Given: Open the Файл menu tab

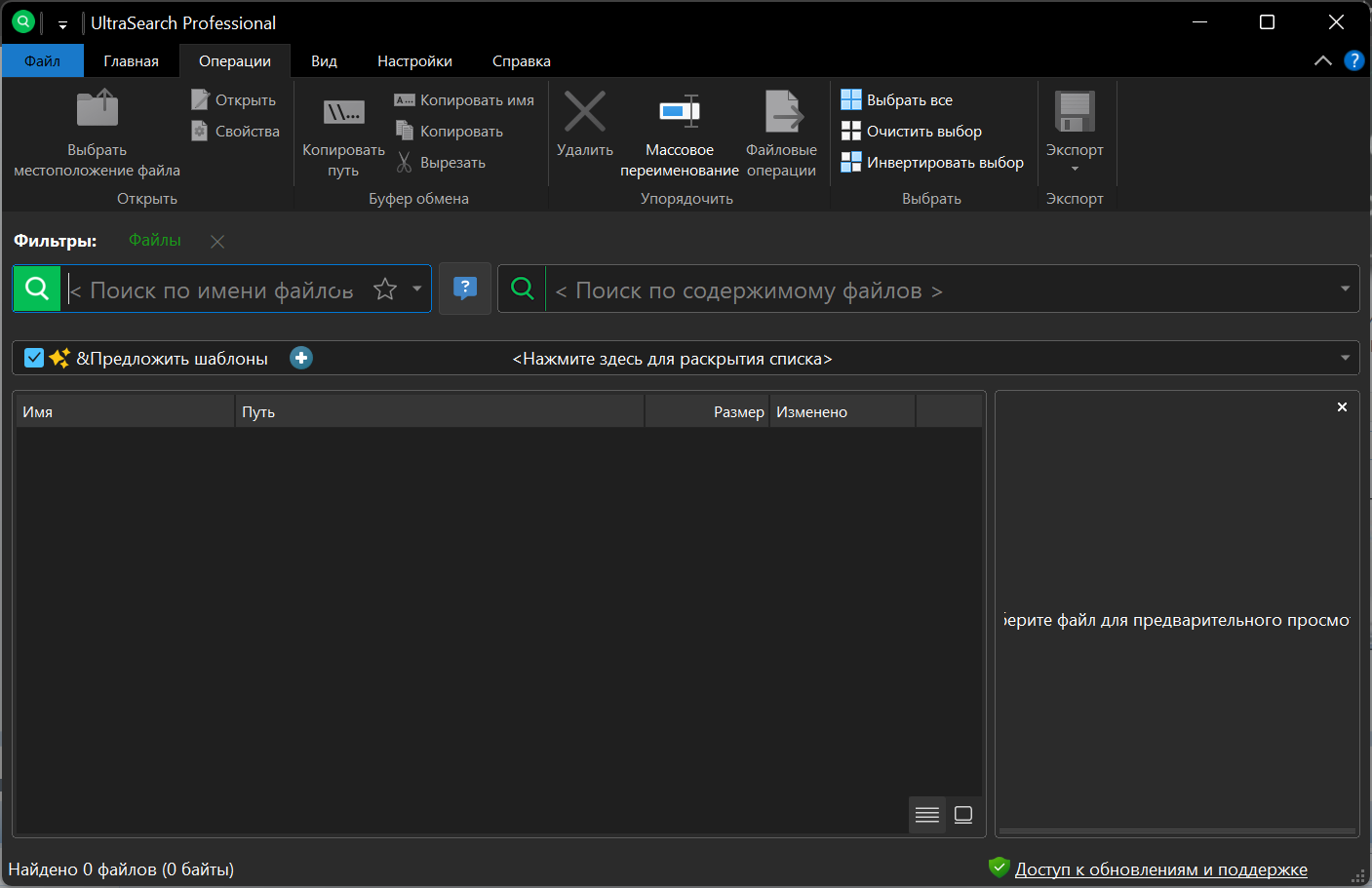Looking at the screenshot, I should tap(42, 60).
